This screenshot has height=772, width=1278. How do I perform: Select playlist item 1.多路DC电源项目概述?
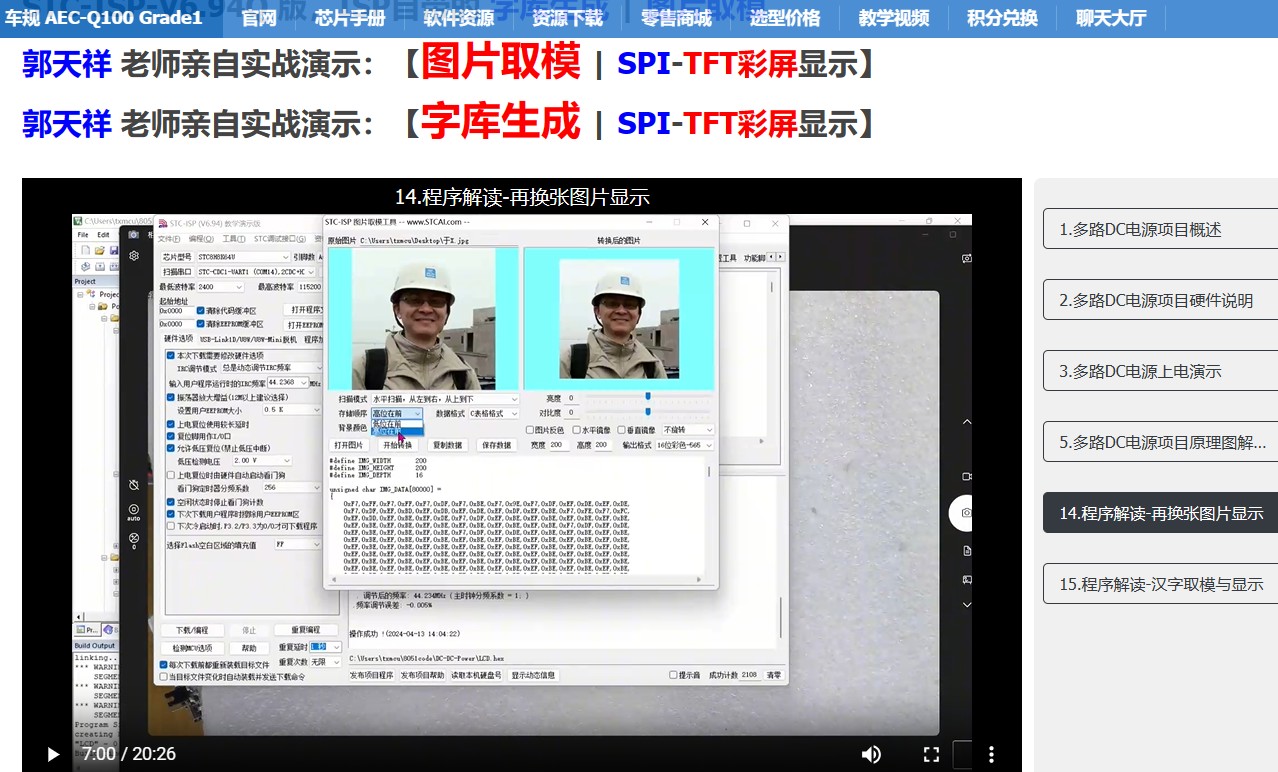pos(1160,229)
